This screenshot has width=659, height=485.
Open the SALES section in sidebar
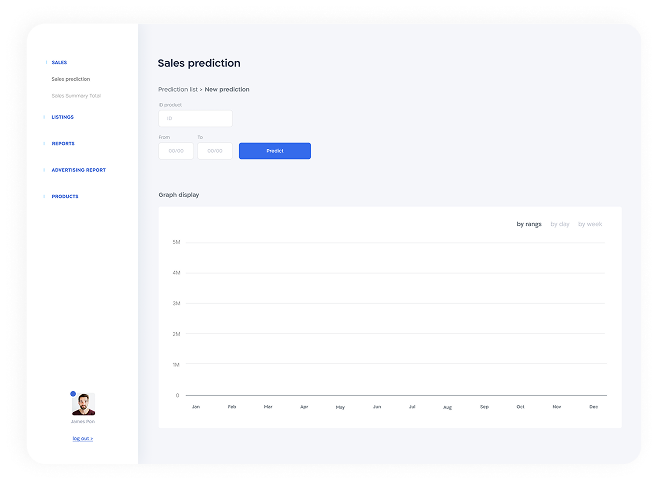[59, 62]
